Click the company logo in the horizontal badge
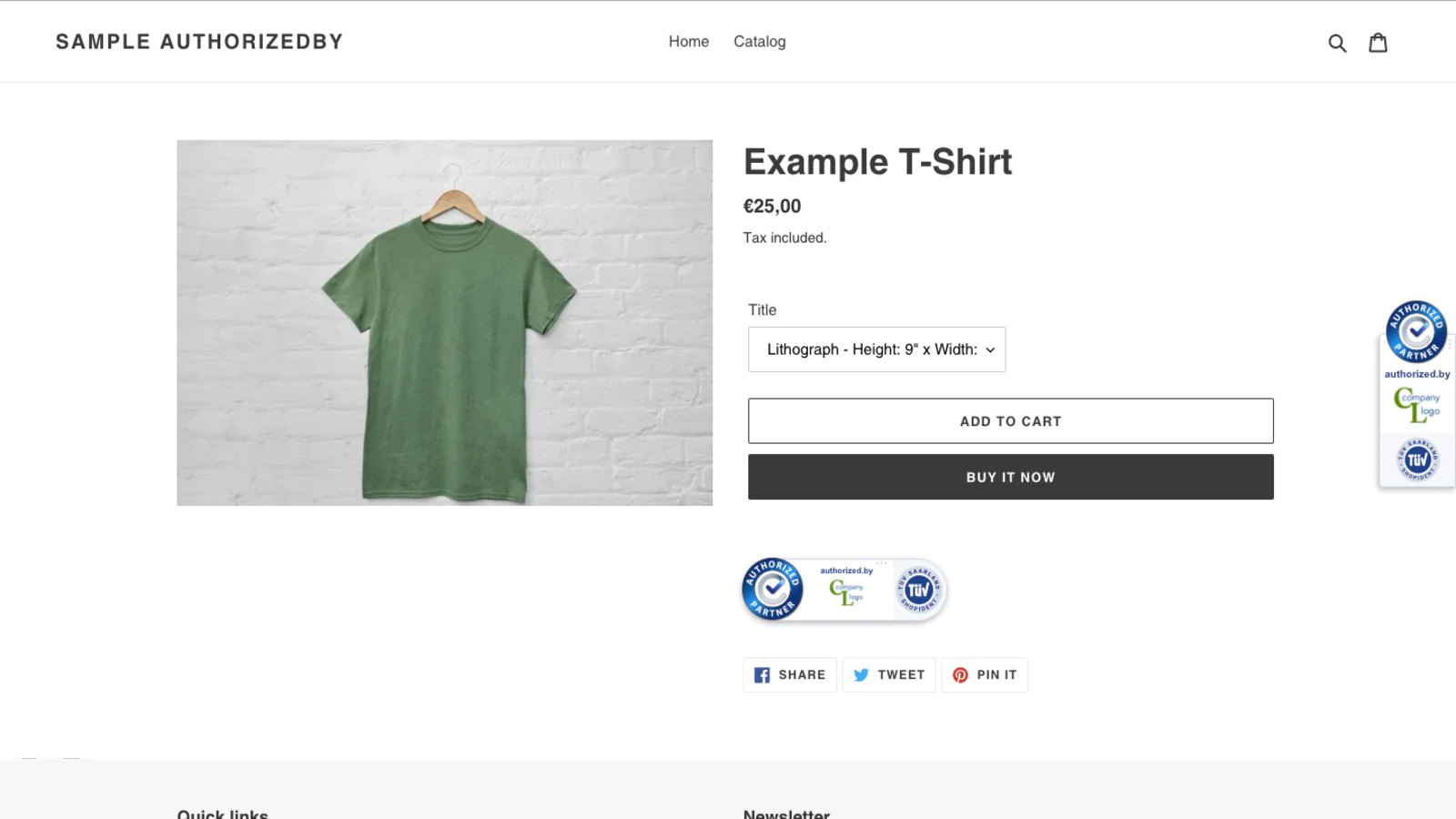The image size is (1456, 819). (846, 591)
